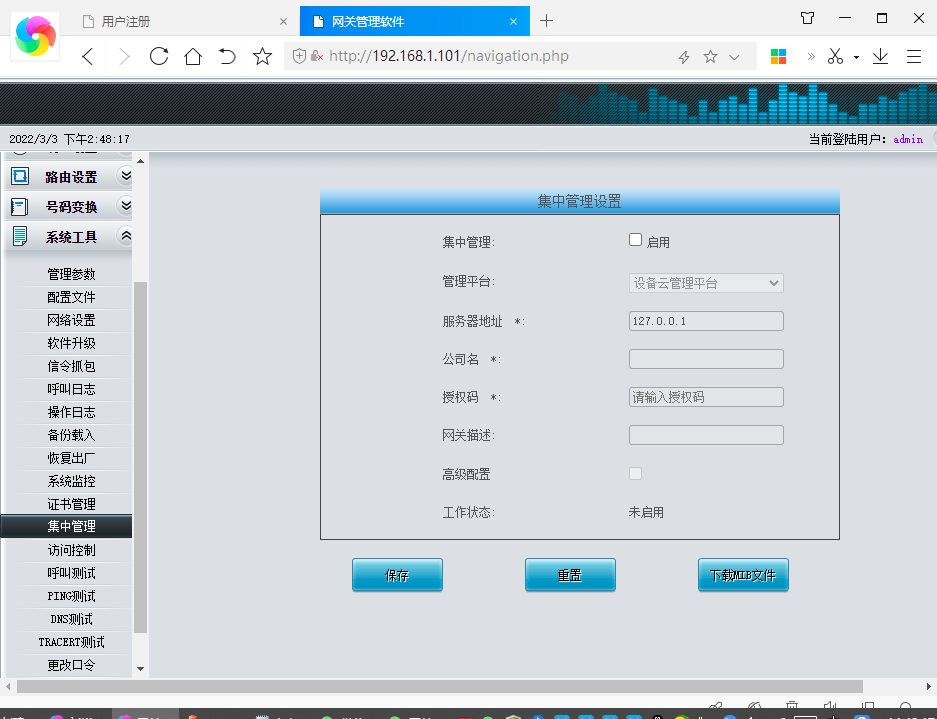This screenshot has height=719, width=937.
Task: Toggle the 高级配置 checkbox
Action: 635,473
